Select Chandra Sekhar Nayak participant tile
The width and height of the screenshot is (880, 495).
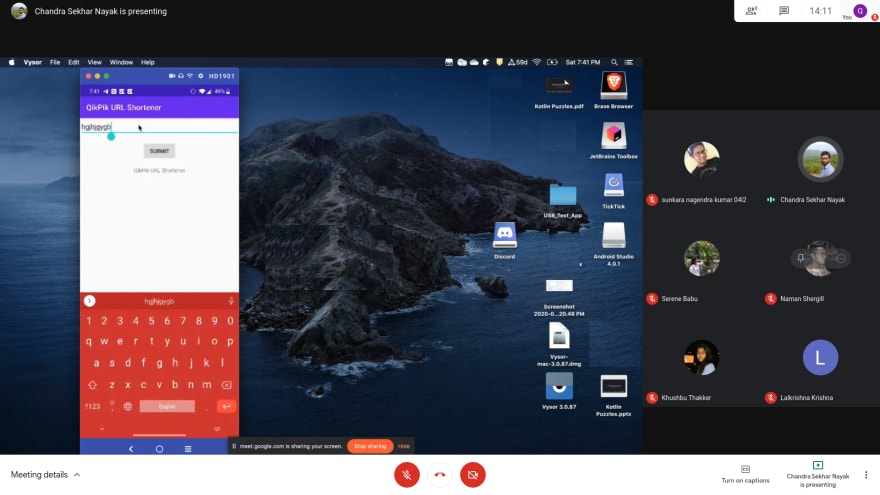pyautogui.click(x=820, y=159)
